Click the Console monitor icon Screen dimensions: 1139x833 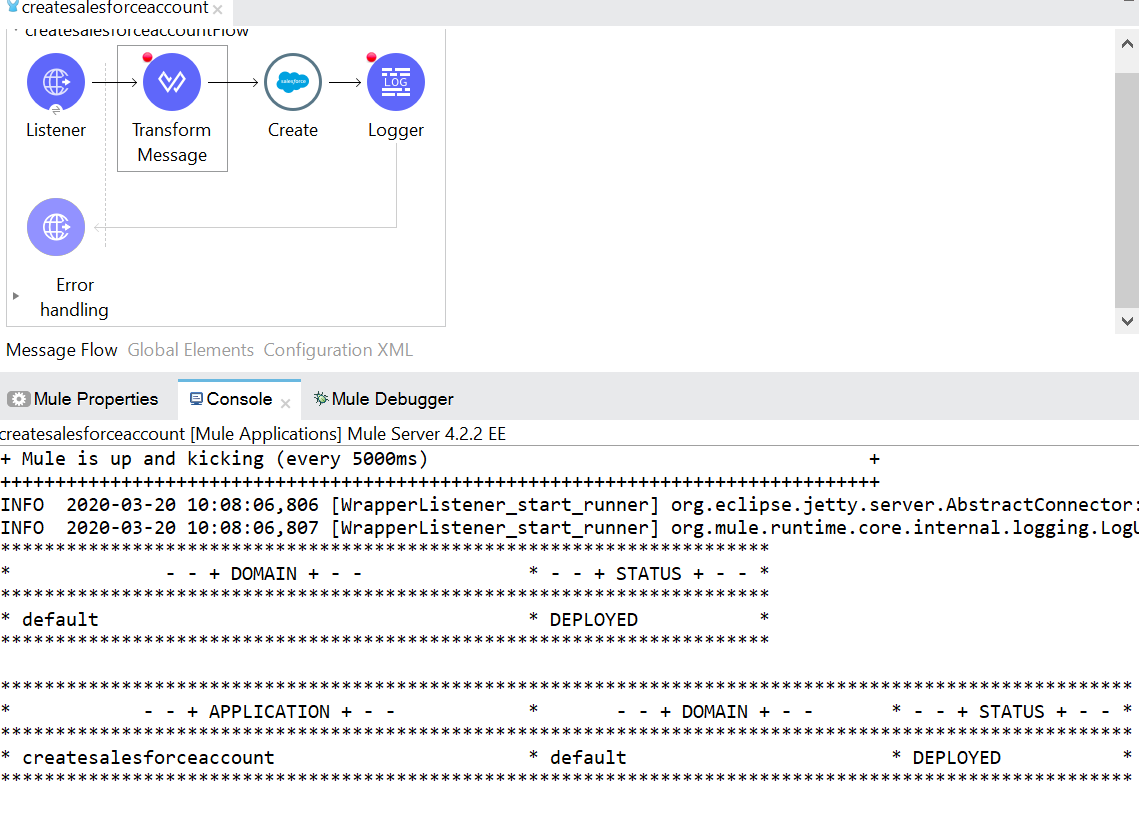click(196, 399)
